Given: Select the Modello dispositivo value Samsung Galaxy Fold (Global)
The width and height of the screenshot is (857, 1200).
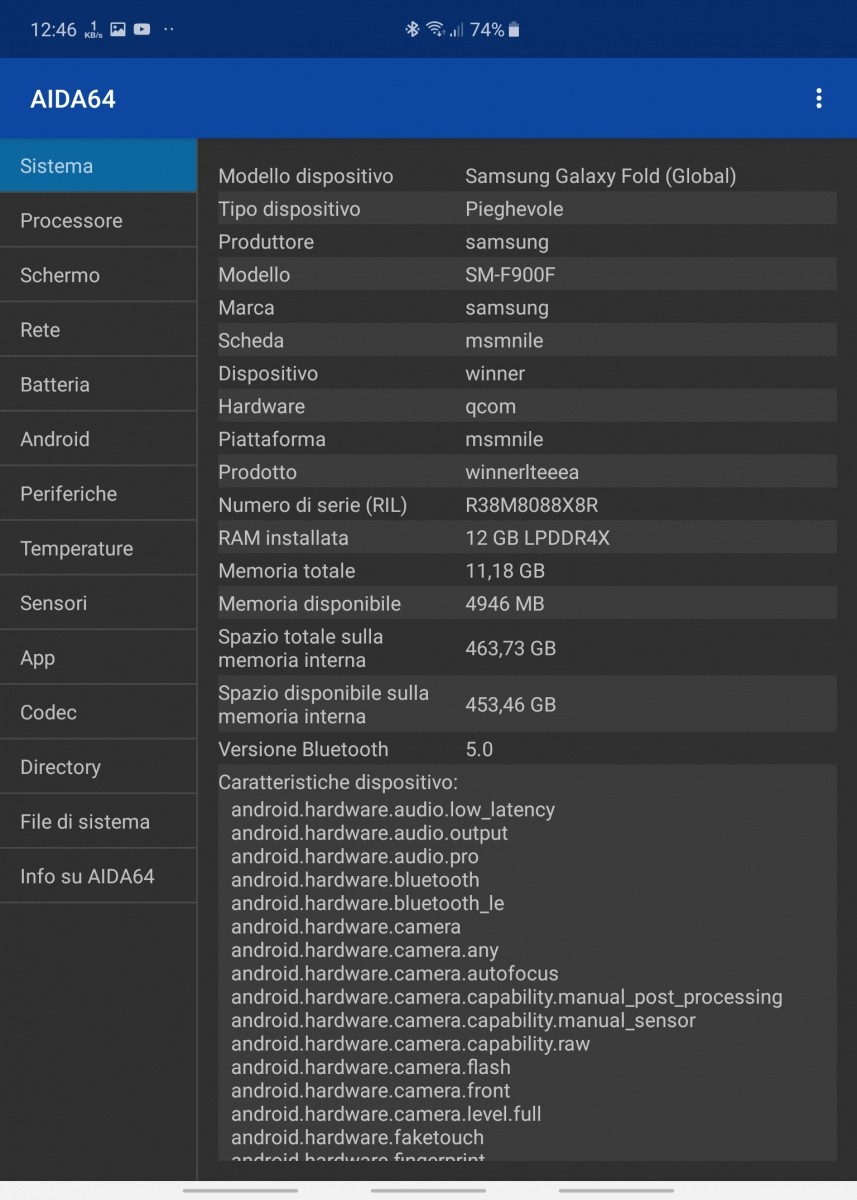Looking at the screenshot, I should click(601, 176).
